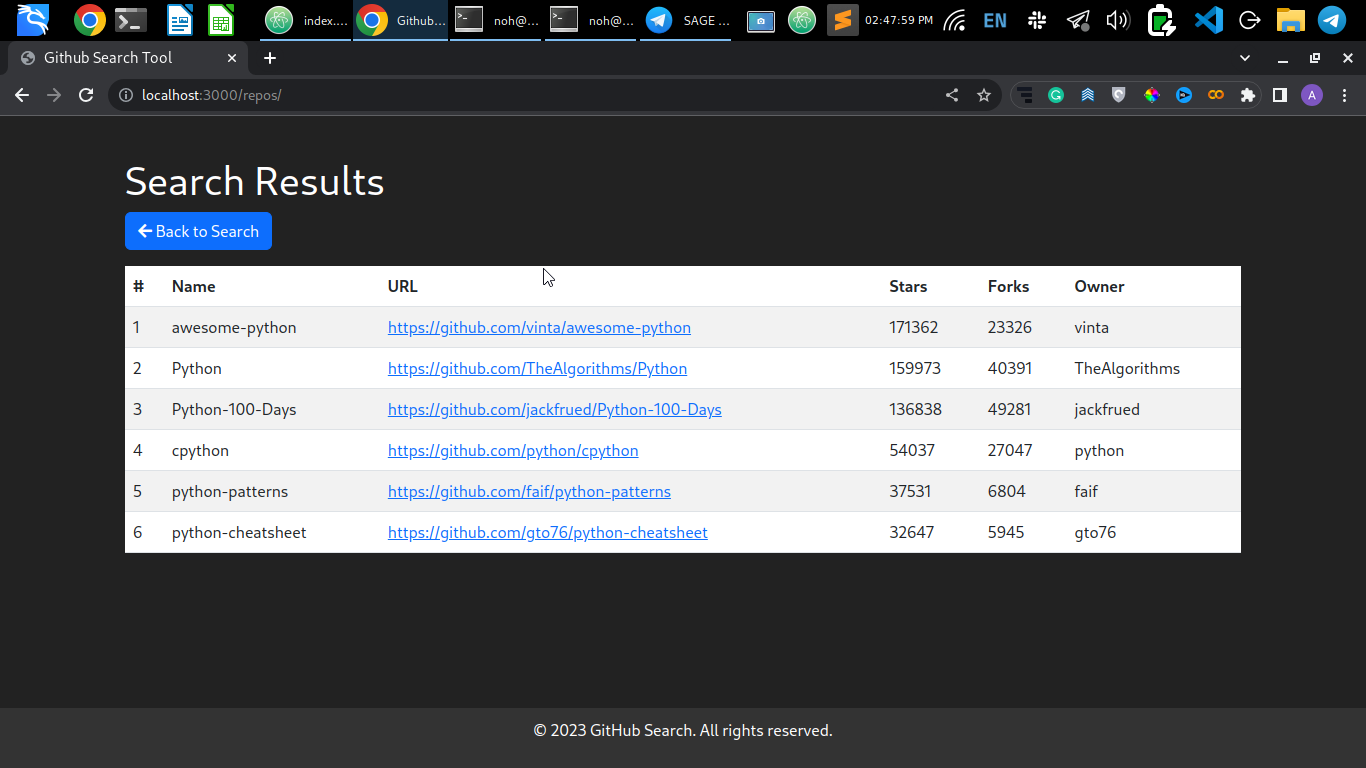The image size is (1366, 768).
Task: Close the Github Search Tool tab
Action: point(232,58)
